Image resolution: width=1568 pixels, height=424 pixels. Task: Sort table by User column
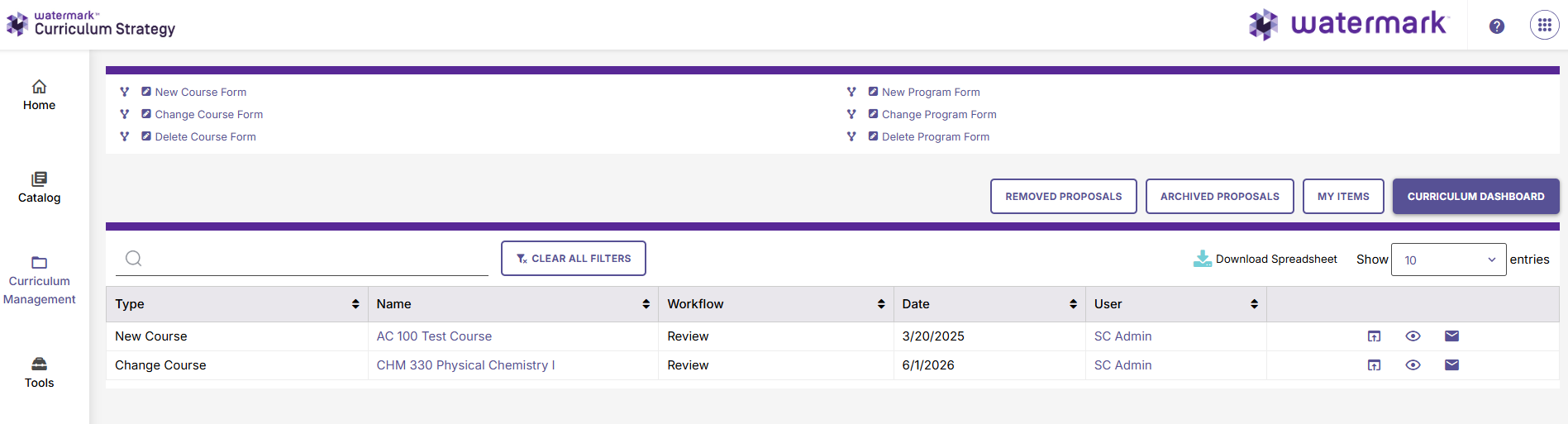click(x=1254, y=304)
